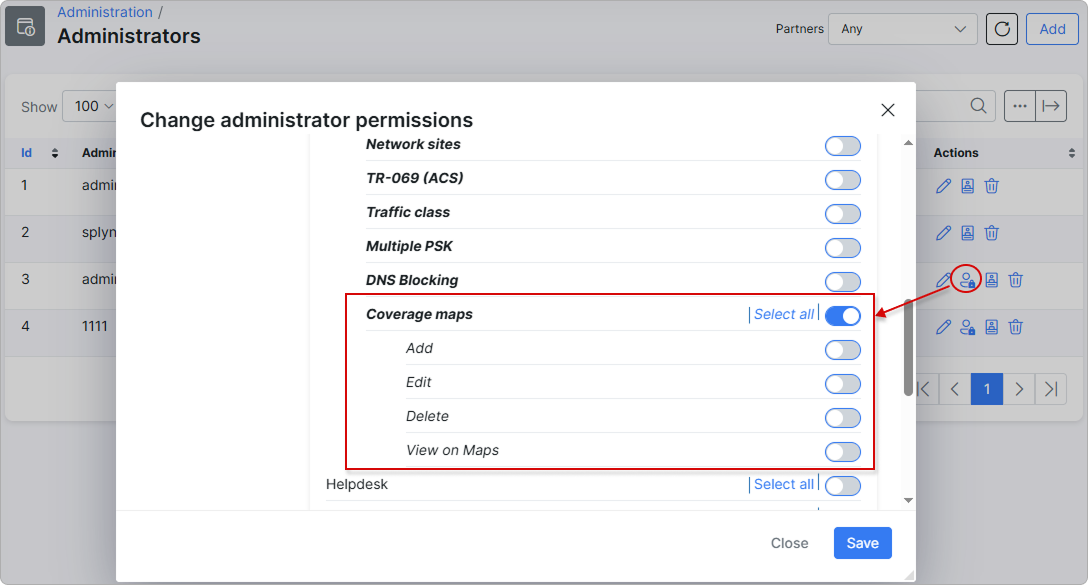
Task: Click the ID card icon in row 2
Action: pyautogui.click(x=967, y=233)
